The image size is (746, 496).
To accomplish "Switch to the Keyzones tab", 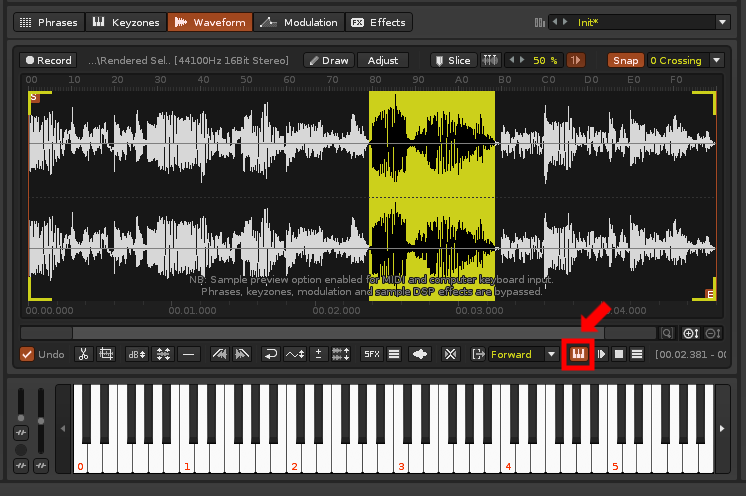I will [x=126, y=22].
